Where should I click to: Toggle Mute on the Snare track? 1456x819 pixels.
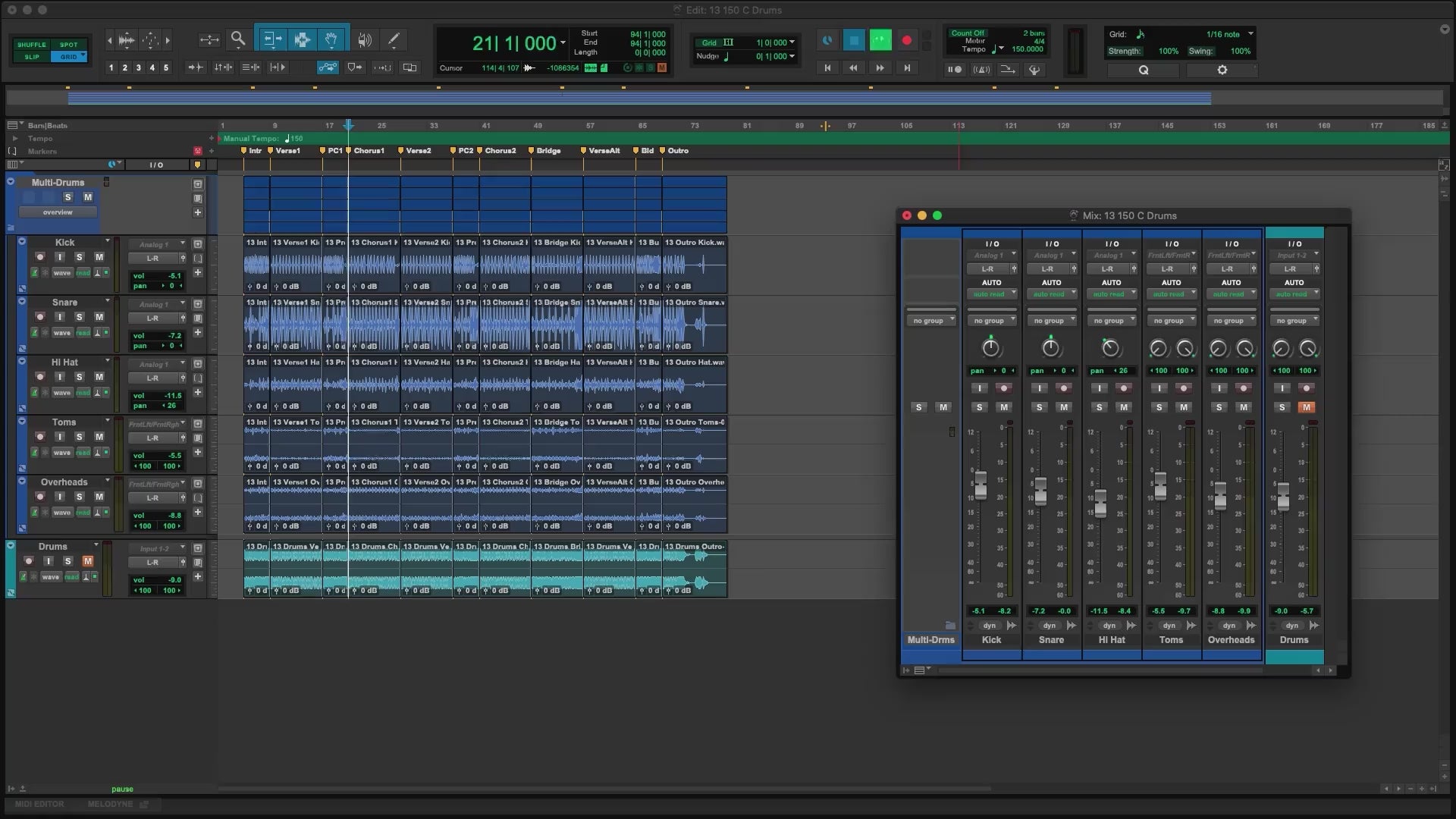click(99, 317)
